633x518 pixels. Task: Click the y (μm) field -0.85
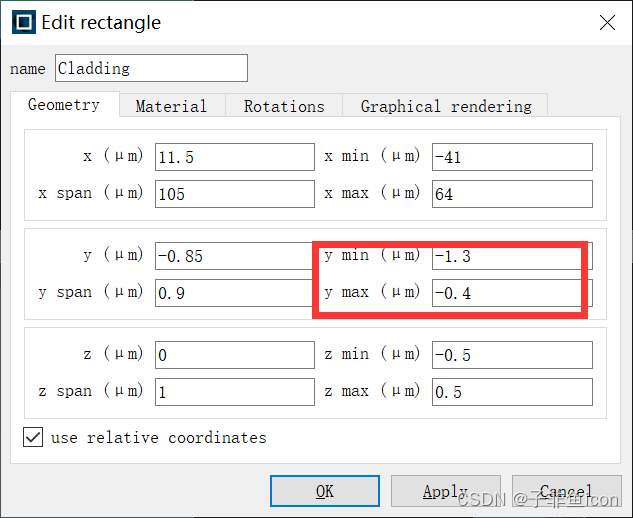(235, 256)
